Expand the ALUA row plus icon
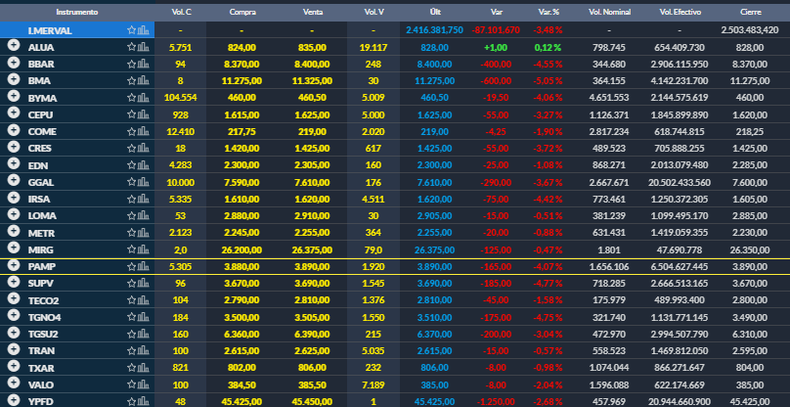Screen dimensions: 790x407 coord(14,46)
